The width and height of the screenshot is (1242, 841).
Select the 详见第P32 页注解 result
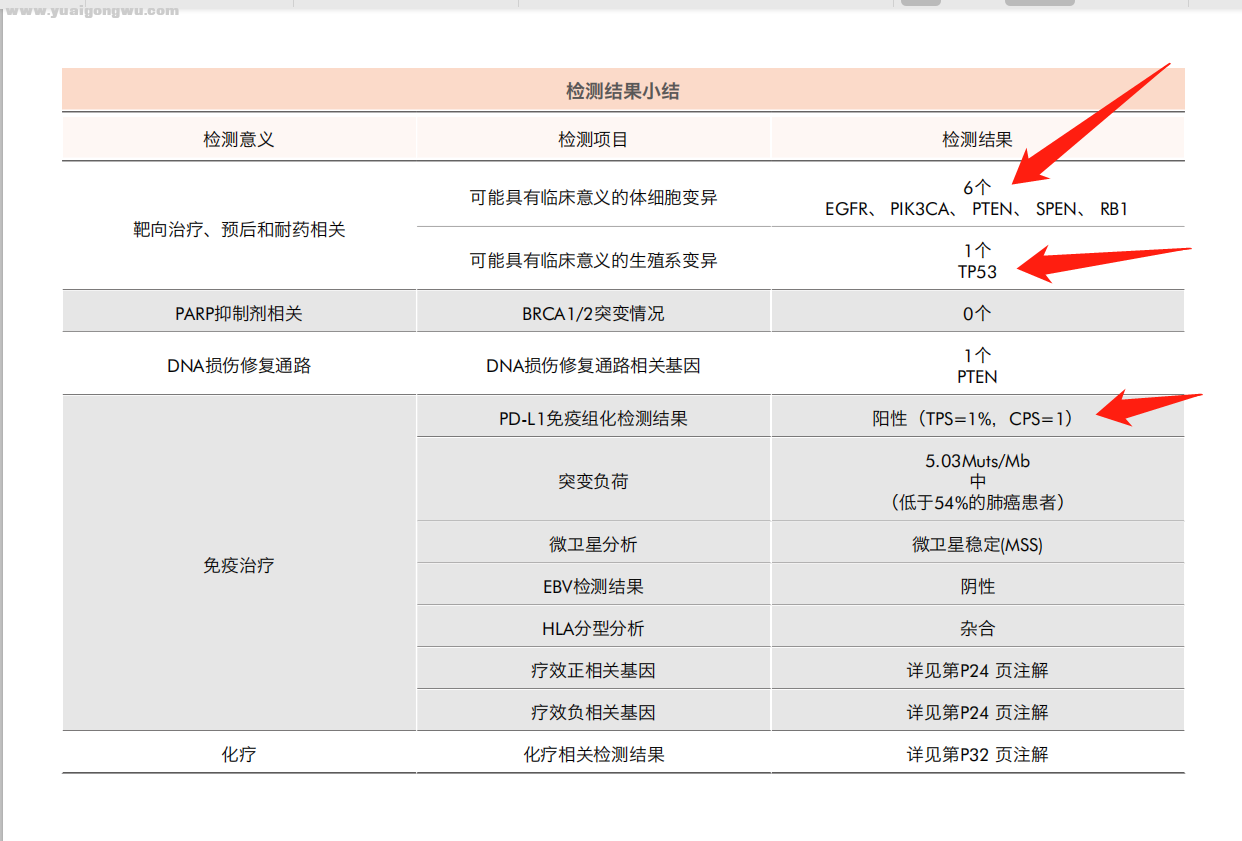click(977, 755)
